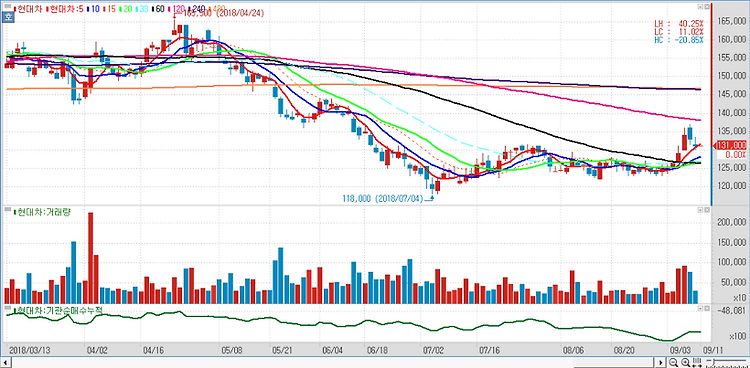The width and height of the screenshot is (750, 368).
Task: Click the low annotation 118,000 (2018/07/04)
Action: point(383,198)
